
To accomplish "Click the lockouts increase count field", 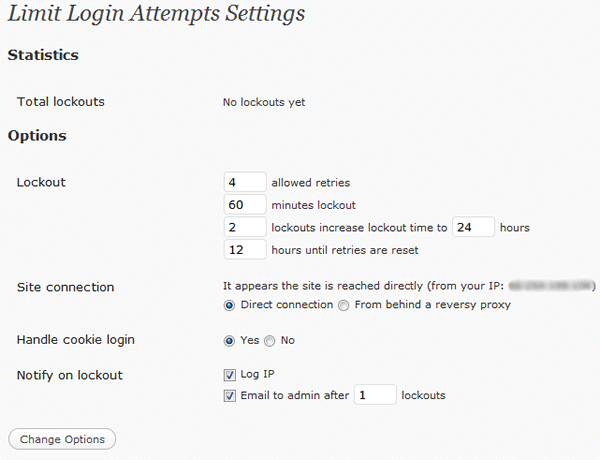I will pos(245,227).
